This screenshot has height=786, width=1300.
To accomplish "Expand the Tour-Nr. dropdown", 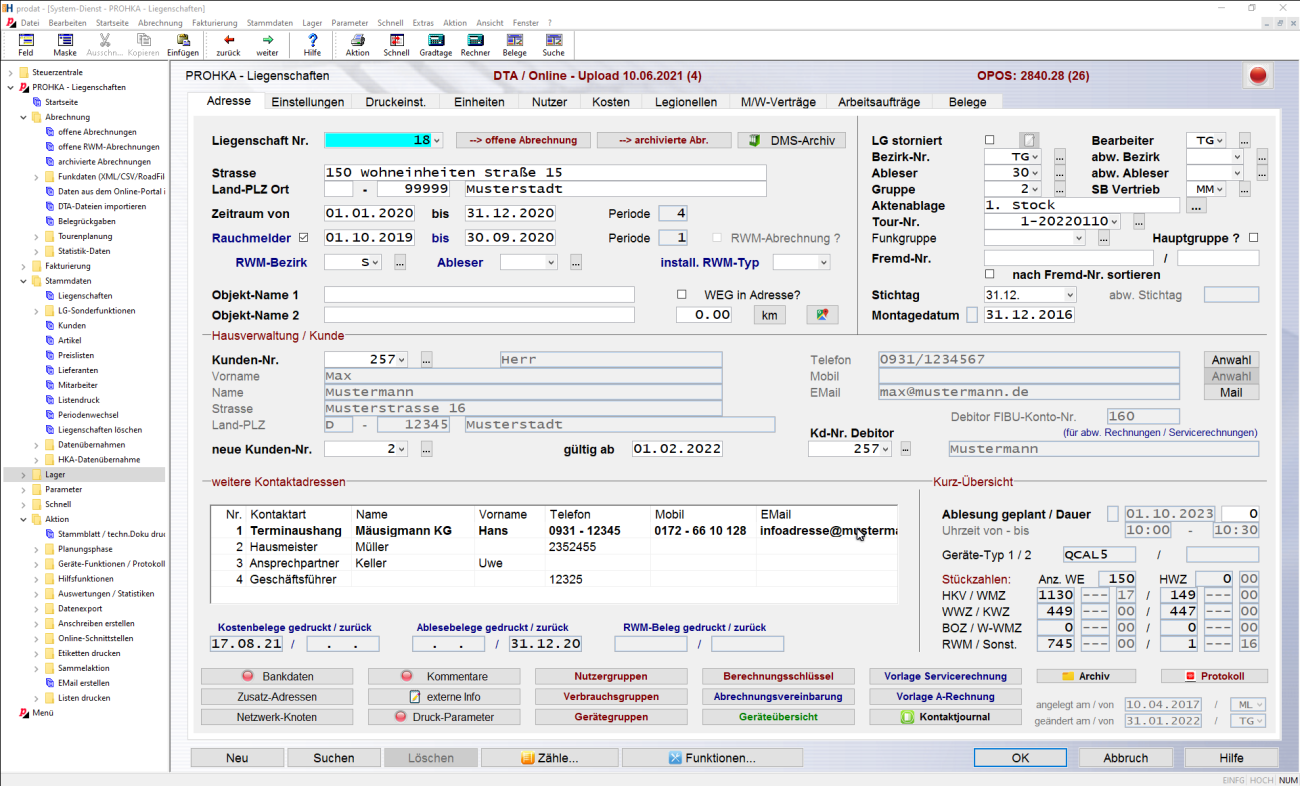I will (1113, 222).
